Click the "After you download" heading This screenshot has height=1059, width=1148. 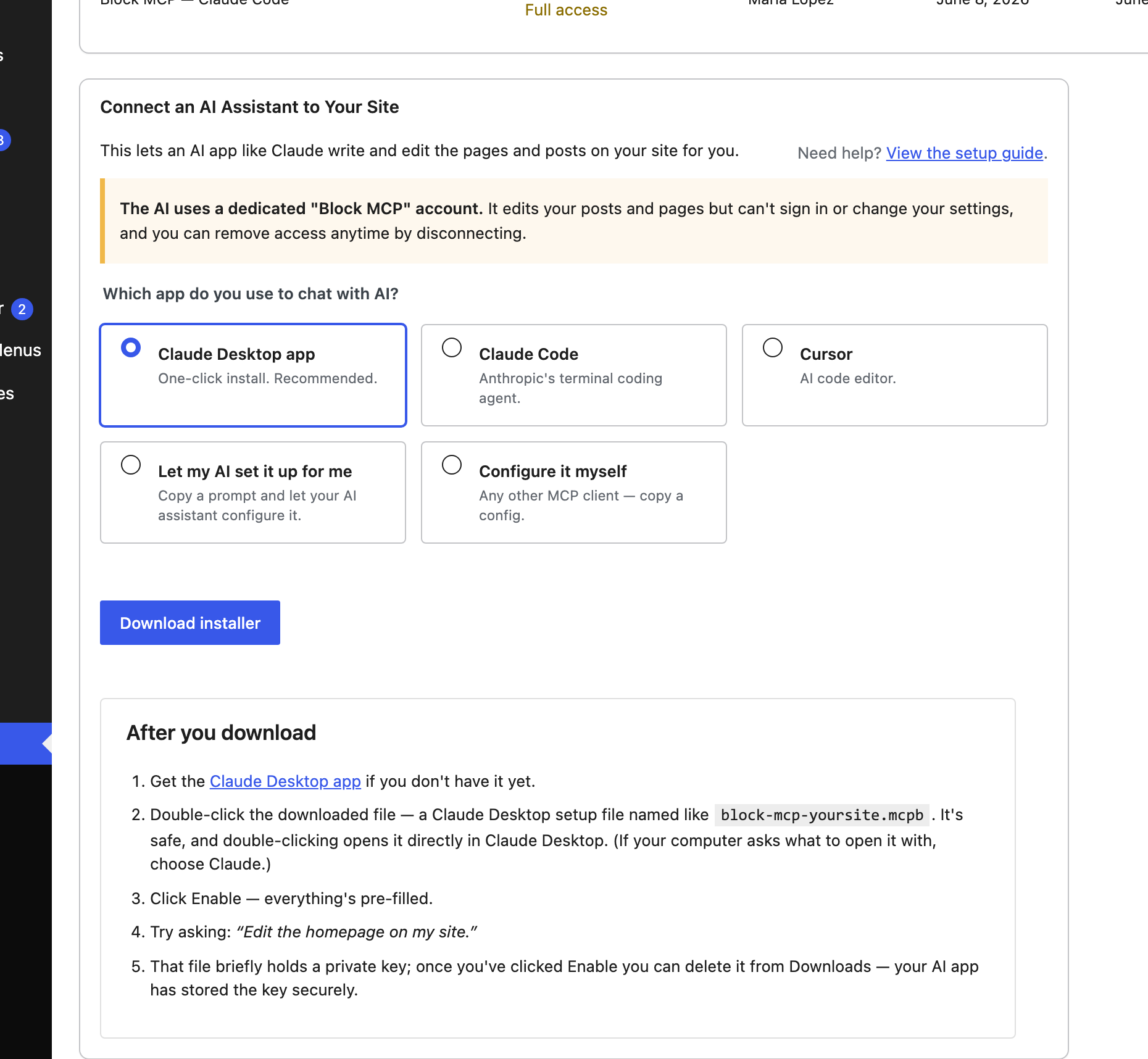[x=221, y=733]
